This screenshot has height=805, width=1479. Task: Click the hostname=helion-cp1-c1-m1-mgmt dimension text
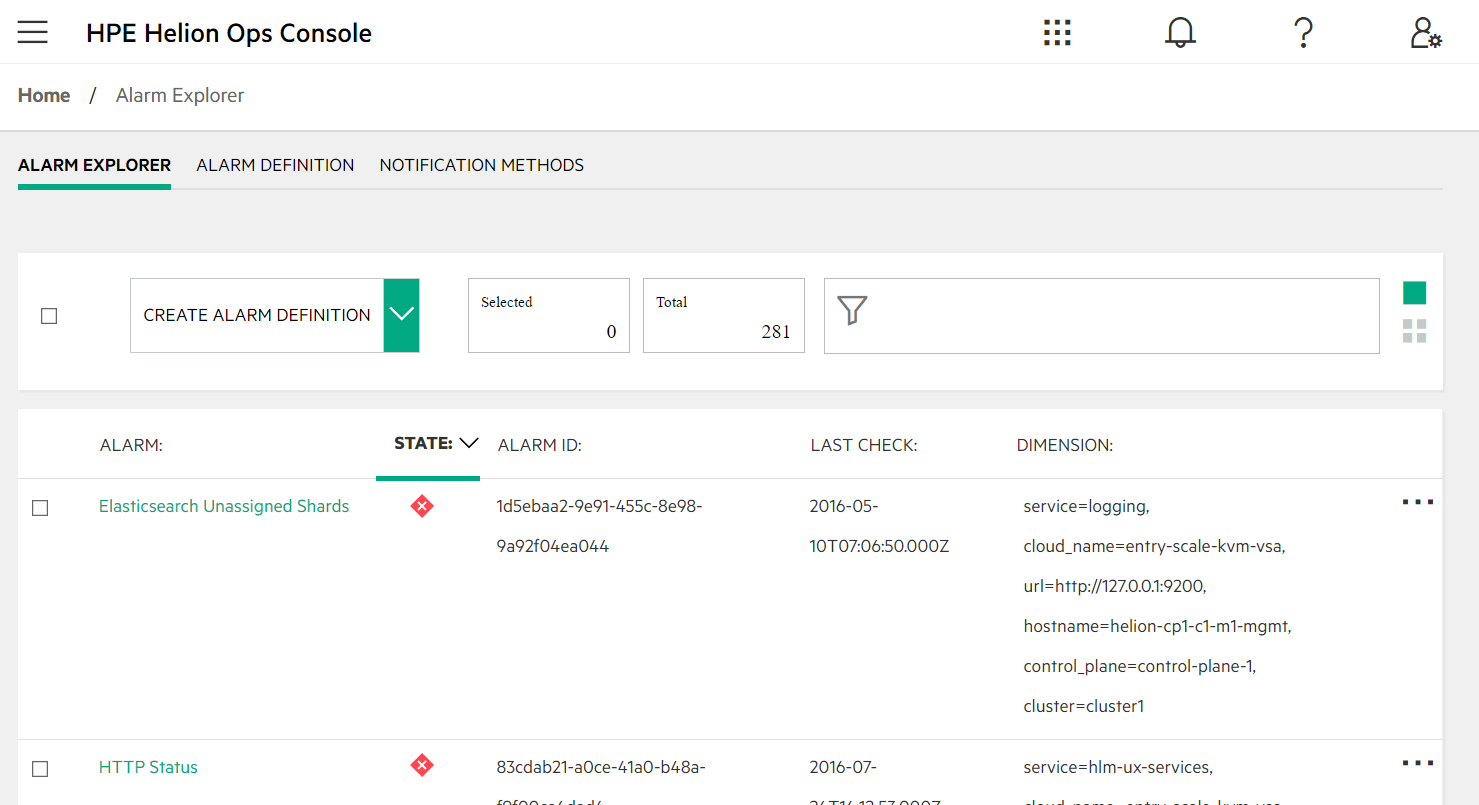1158,626
